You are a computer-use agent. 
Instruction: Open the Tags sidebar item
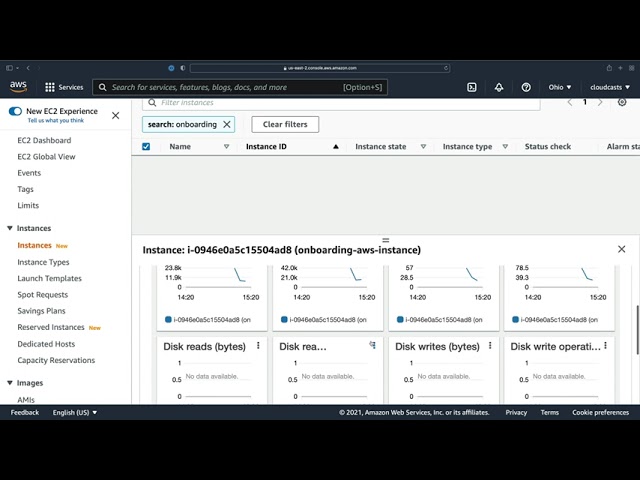click(25, 189)
